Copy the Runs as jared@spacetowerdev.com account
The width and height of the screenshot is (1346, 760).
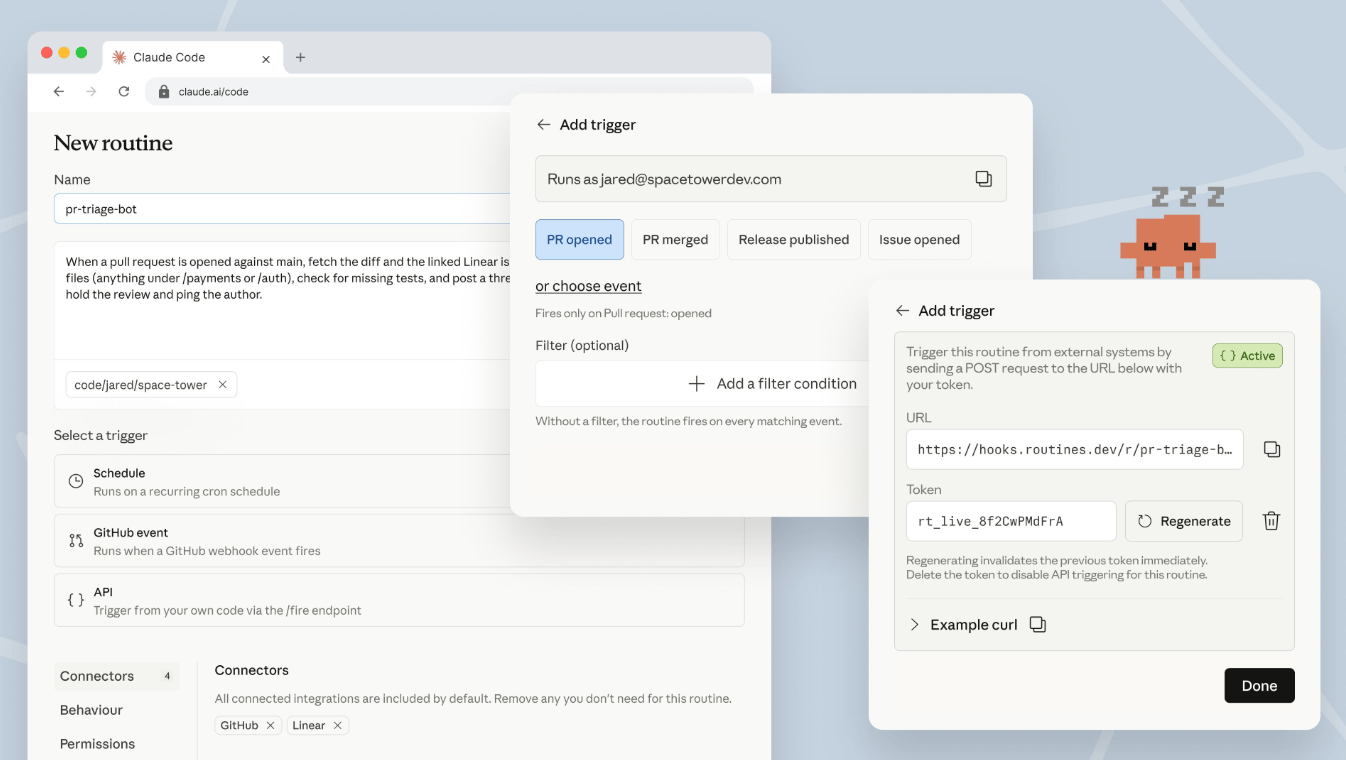point(984,179)
